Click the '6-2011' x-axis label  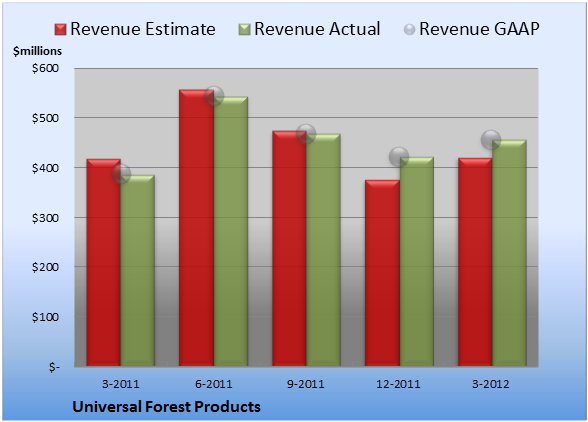click(214, 384)
